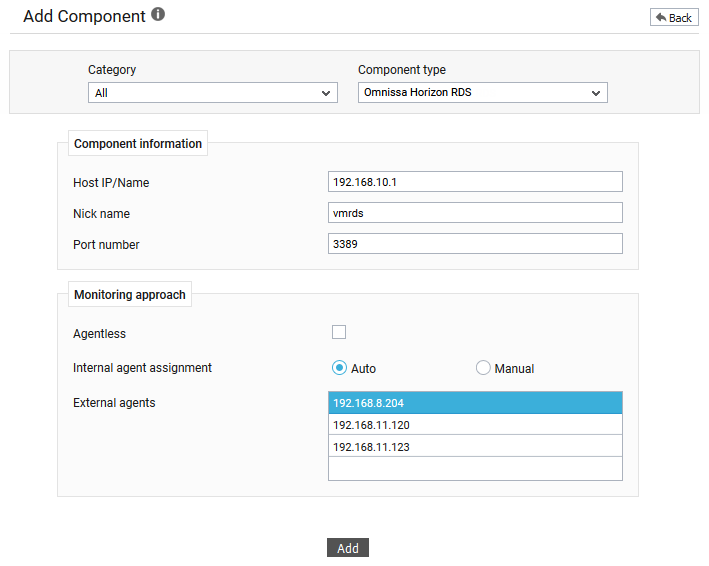Expand the Component type dropdown
This screenshot has height=566, width=709.
482,93
